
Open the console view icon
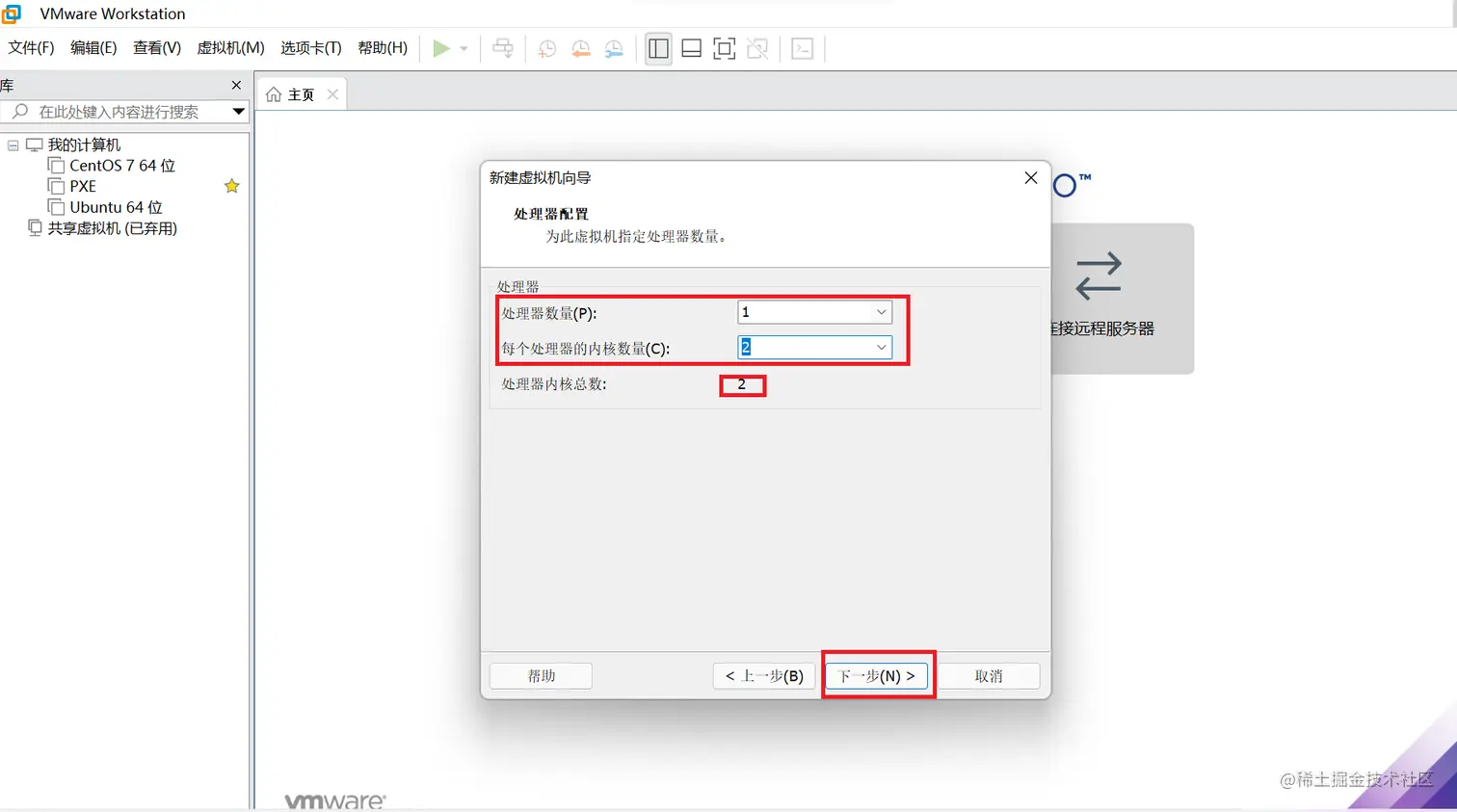point(803,48)
